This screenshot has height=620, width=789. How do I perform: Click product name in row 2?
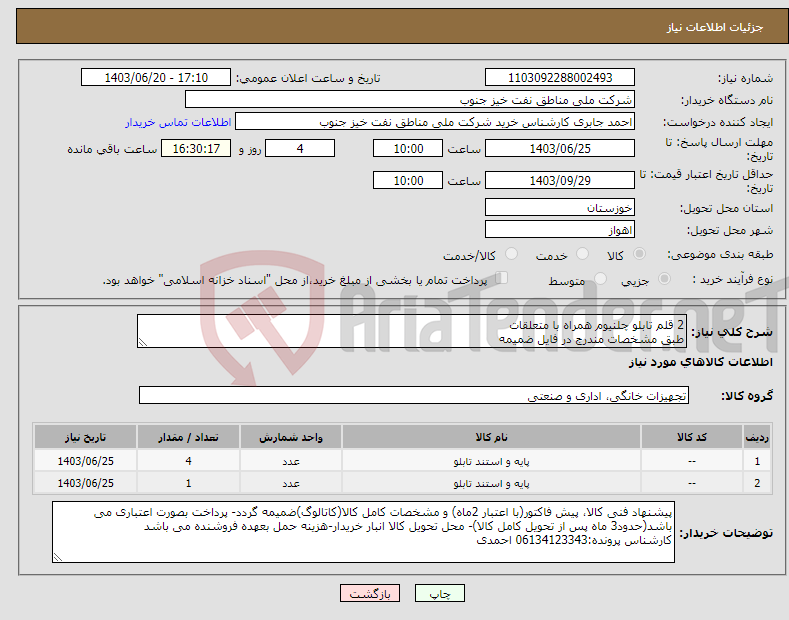click(x=491, y=483)
